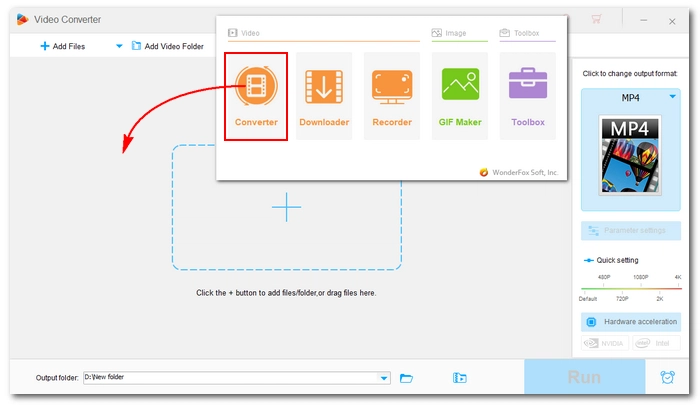The height and width of the screenshot is (405, 700).
Task: Launch the screen Recorder
Action: 392,96
